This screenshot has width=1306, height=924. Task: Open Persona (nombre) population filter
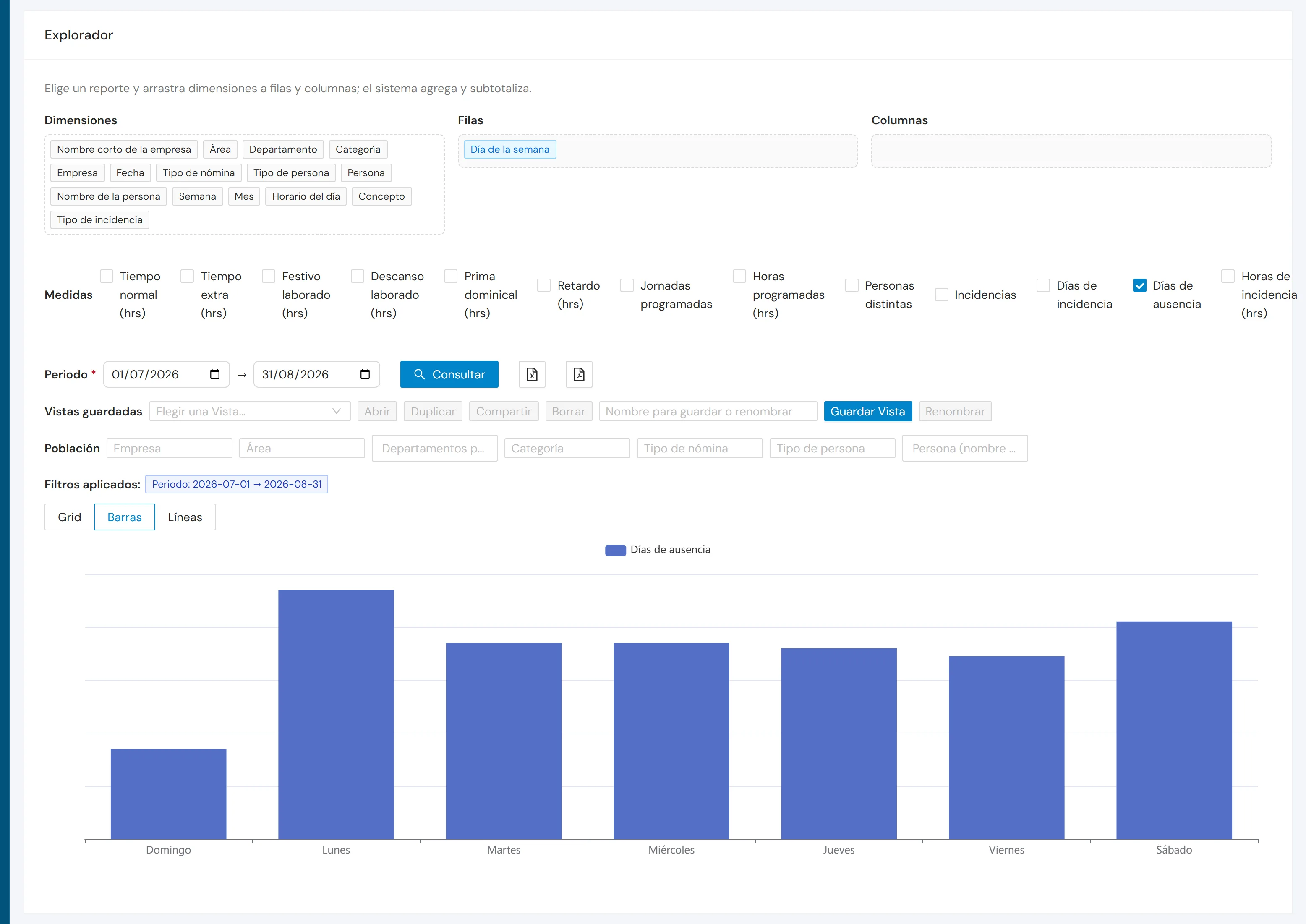(965, 448)
